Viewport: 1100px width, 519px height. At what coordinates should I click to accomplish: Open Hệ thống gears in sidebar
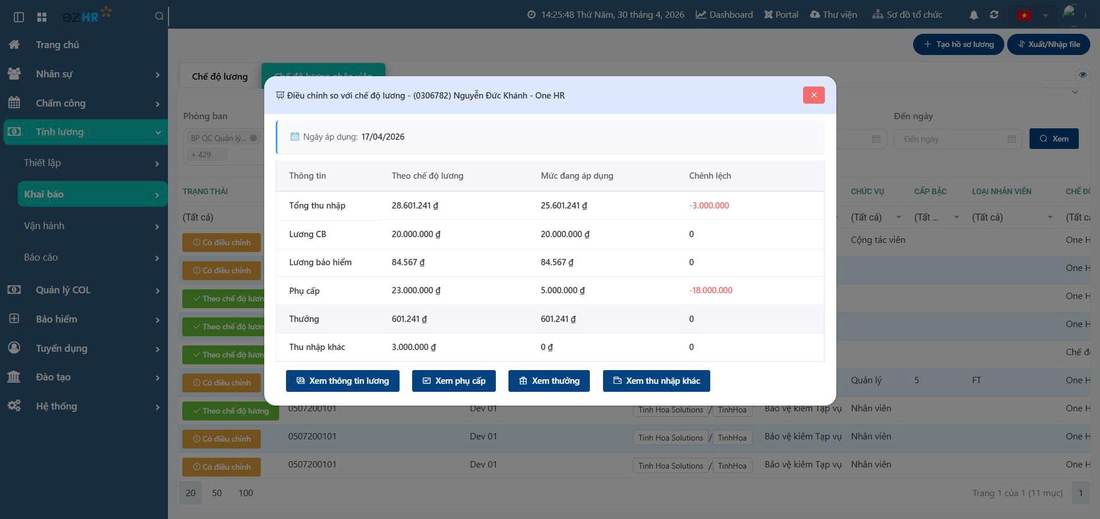click(14, 406)
